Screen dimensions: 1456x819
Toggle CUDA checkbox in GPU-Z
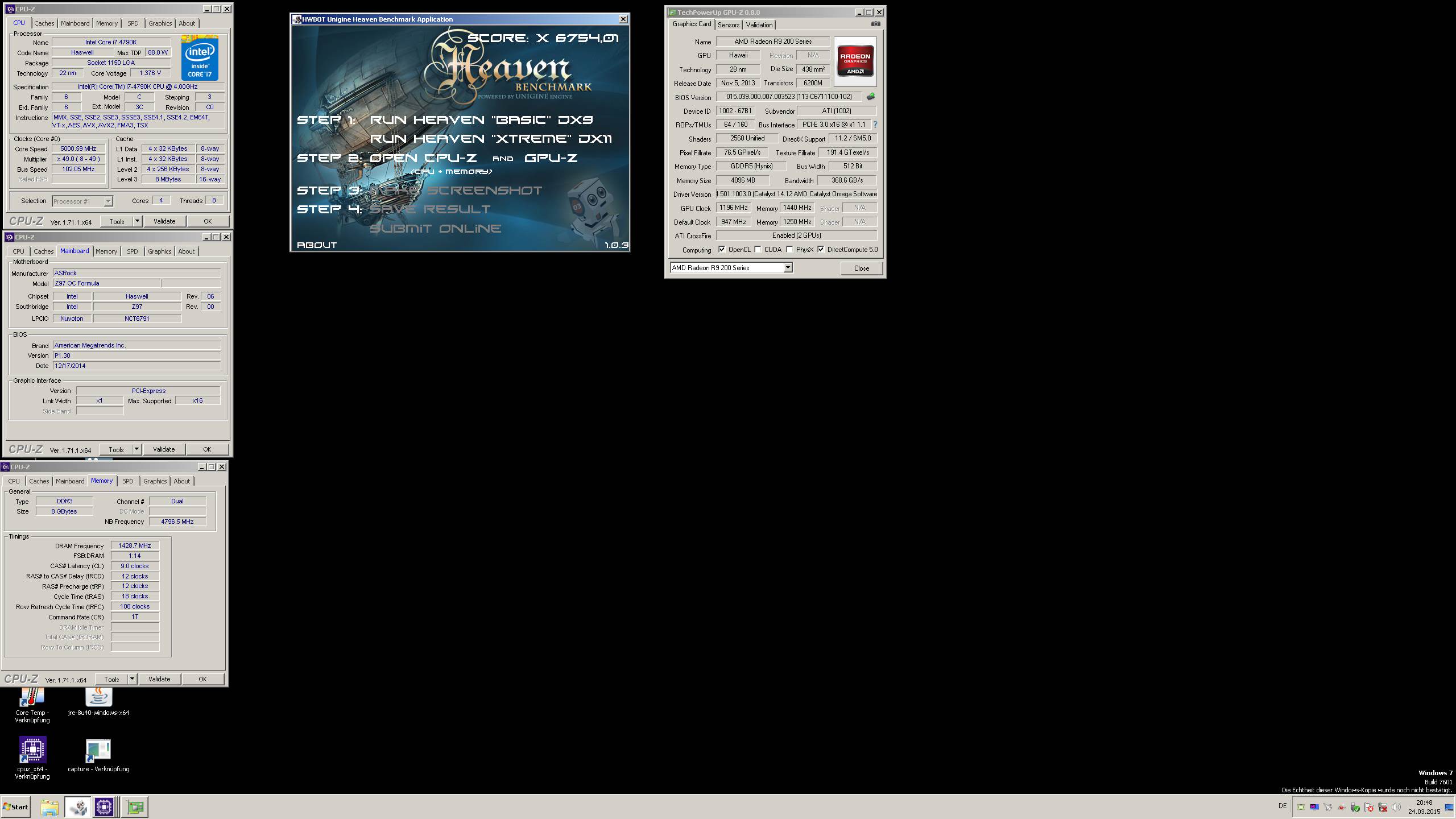[x=758, y=249]
